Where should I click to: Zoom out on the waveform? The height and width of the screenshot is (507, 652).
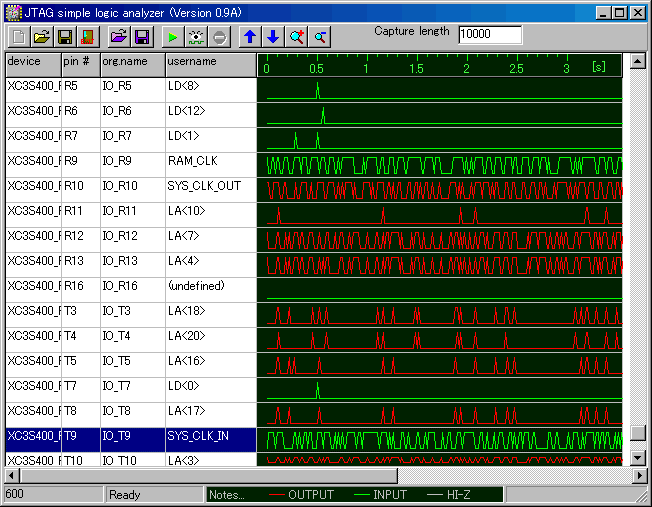coord(319,37)
